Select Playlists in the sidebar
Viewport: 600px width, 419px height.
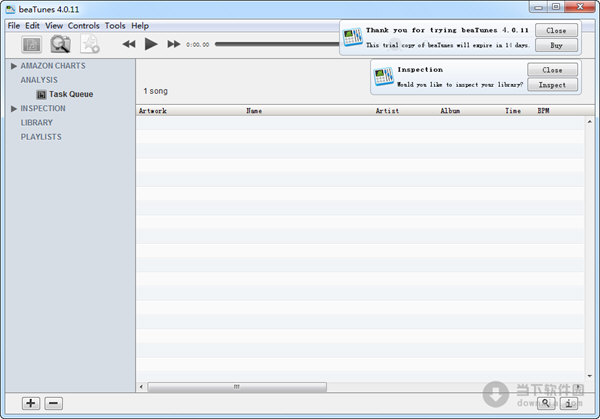coord(41,137)
